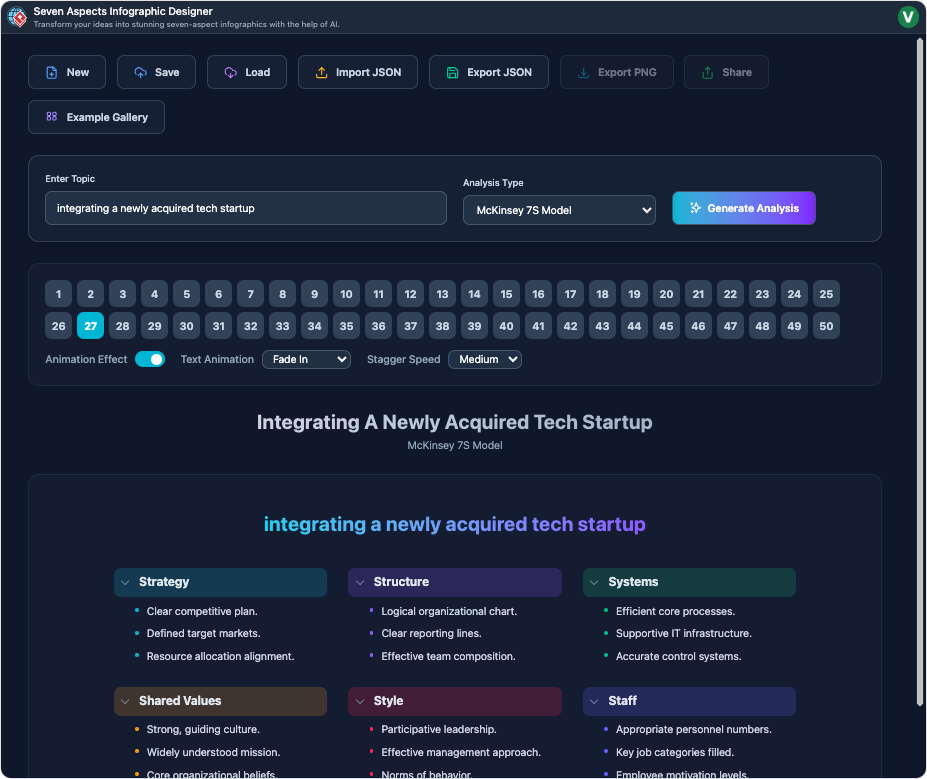The image size is (927, 779).
Task: Open the Analysis Type dropdown
Action: coord(559,210)
